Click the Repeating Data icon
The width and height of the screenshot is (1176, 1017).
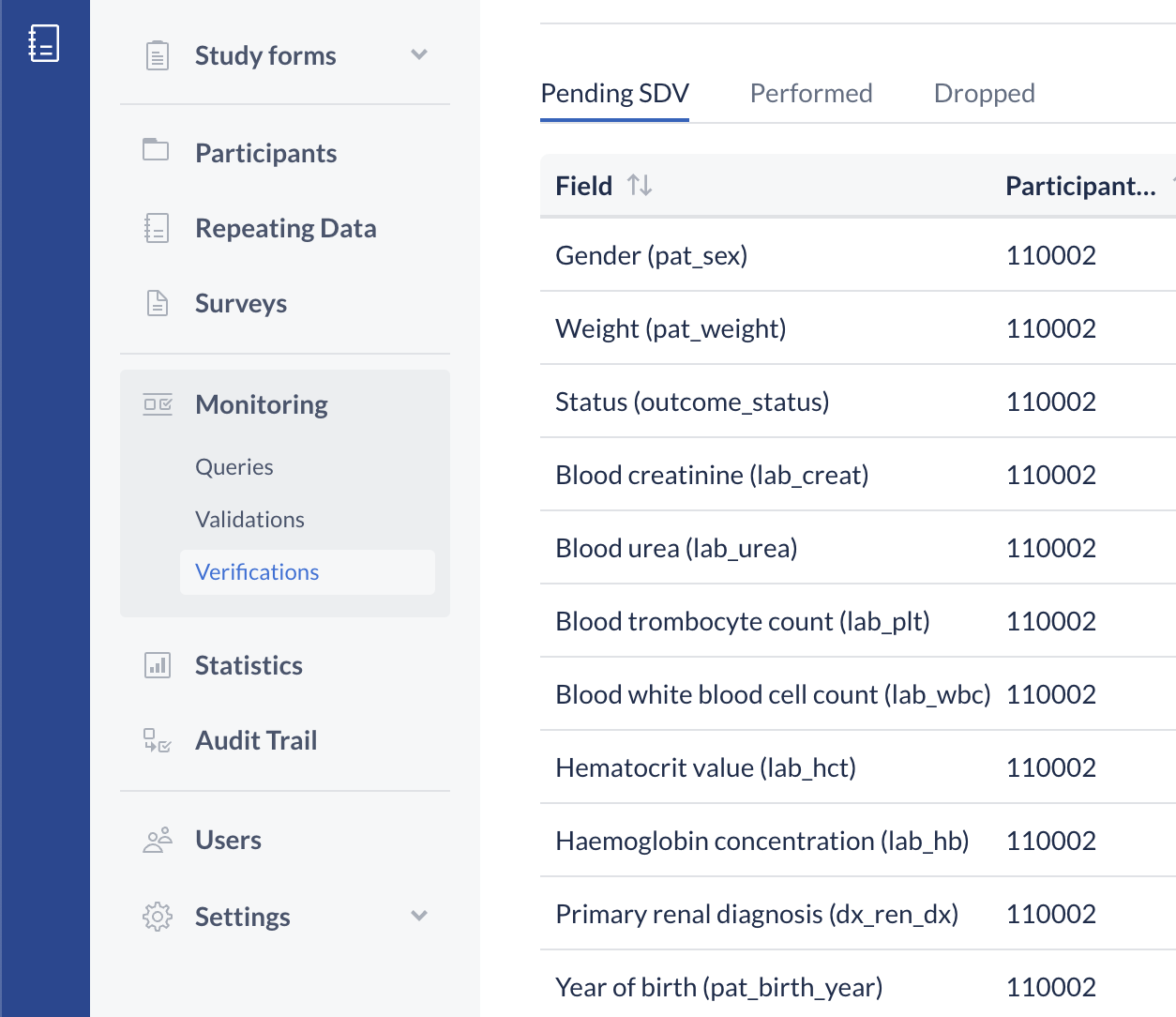click(157, 228)
